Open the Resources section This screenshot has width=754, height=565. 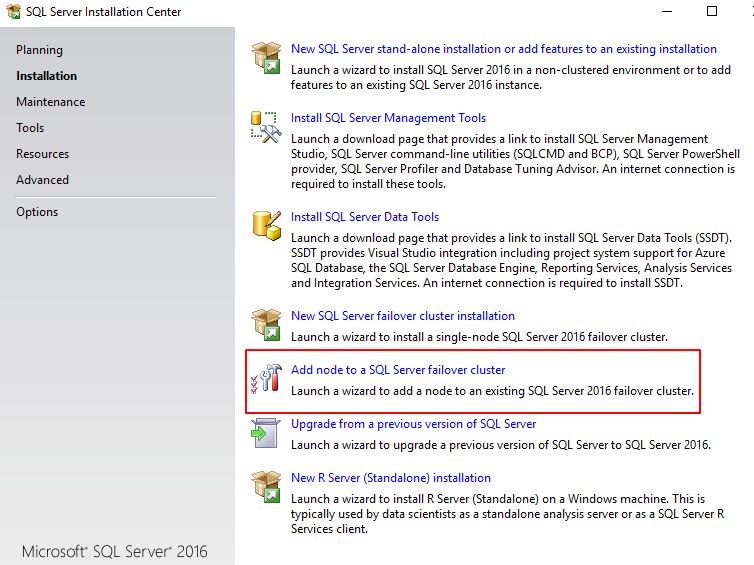pyautogui.click(x=42, y=154)
